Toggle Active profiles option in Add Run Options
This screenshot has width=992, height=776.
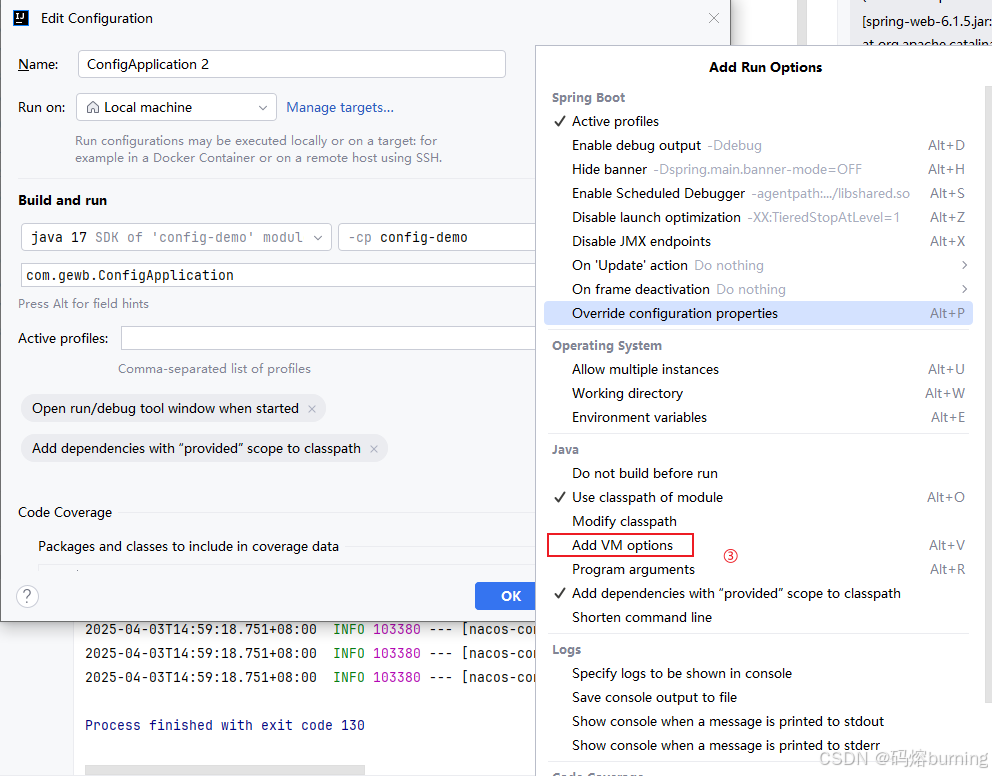click(758, 121)
